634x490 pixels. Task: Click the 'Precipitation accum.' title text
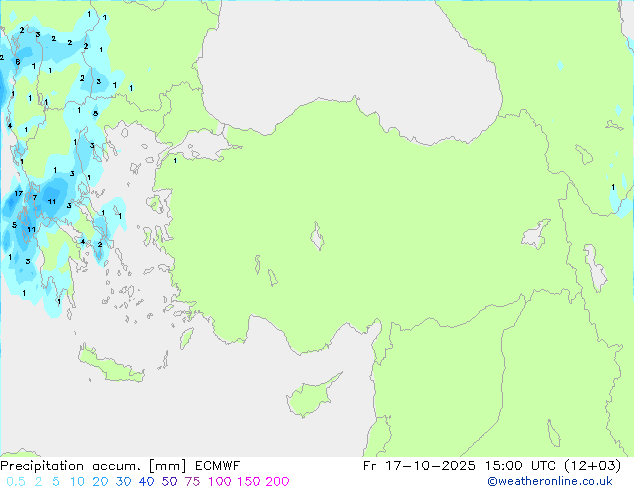point(71,466)
